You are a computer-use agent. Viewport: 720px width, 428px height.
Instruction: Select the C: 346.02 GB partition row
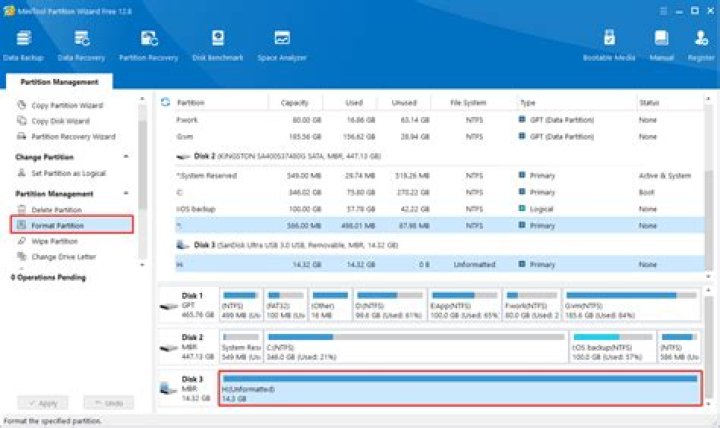click(x=439, y=192)
